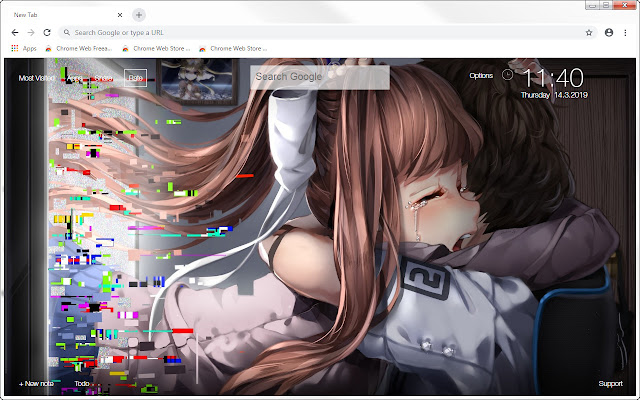Open the Todo list
Screen dimensions: 640x400
tap(82, 384)
